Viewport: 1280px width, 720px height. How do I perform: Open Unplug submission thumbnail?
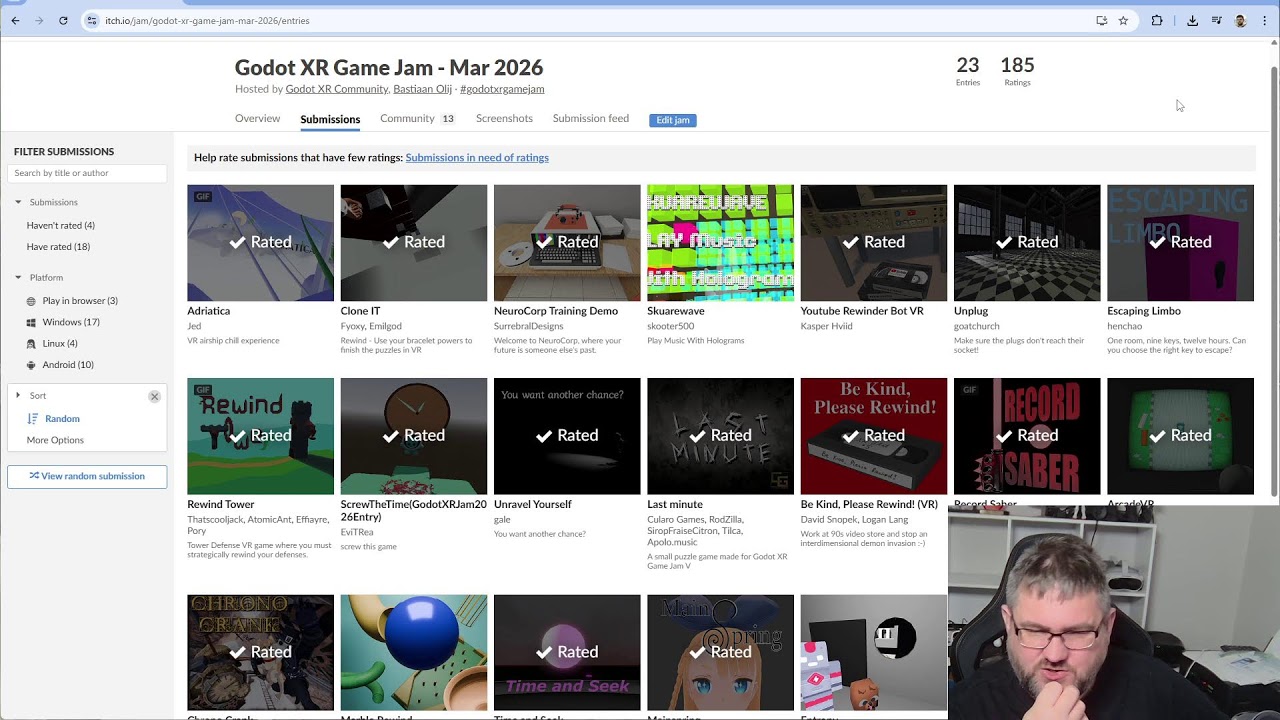coord(1027,243)
